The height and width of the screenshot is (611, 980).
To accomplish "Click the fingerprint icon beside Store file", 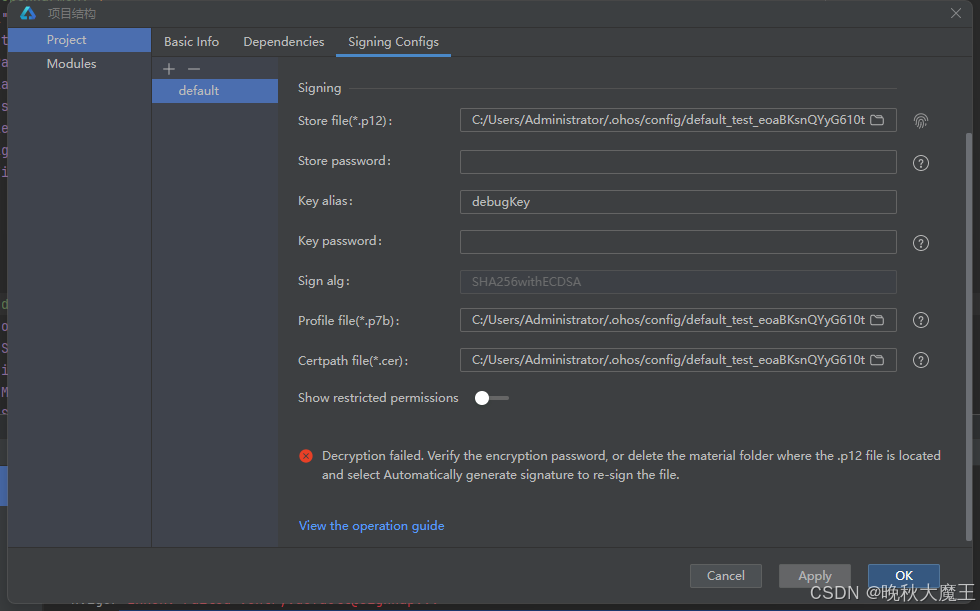I will (x=921, y=121).
